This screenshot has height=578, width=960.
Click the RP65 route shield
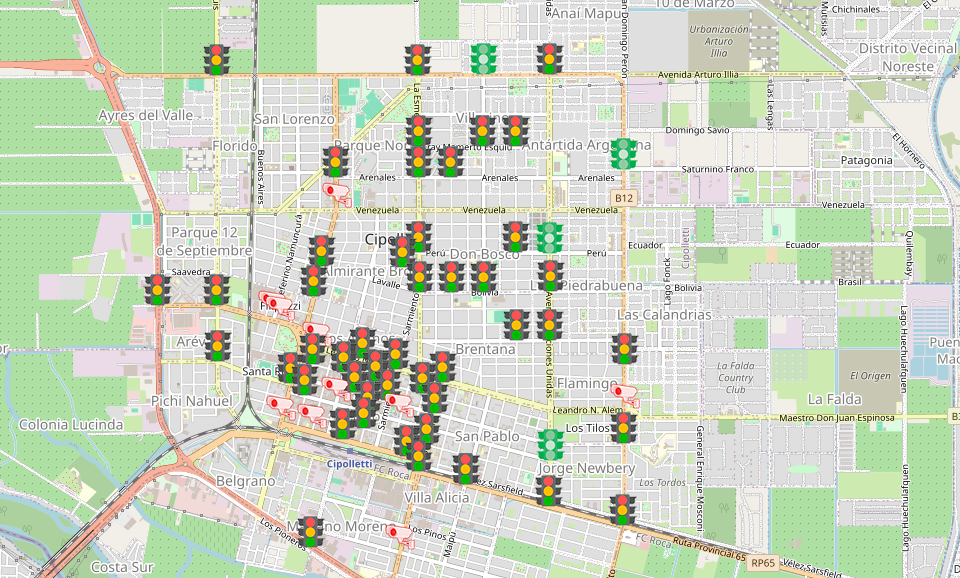click(x=763, y=563)
